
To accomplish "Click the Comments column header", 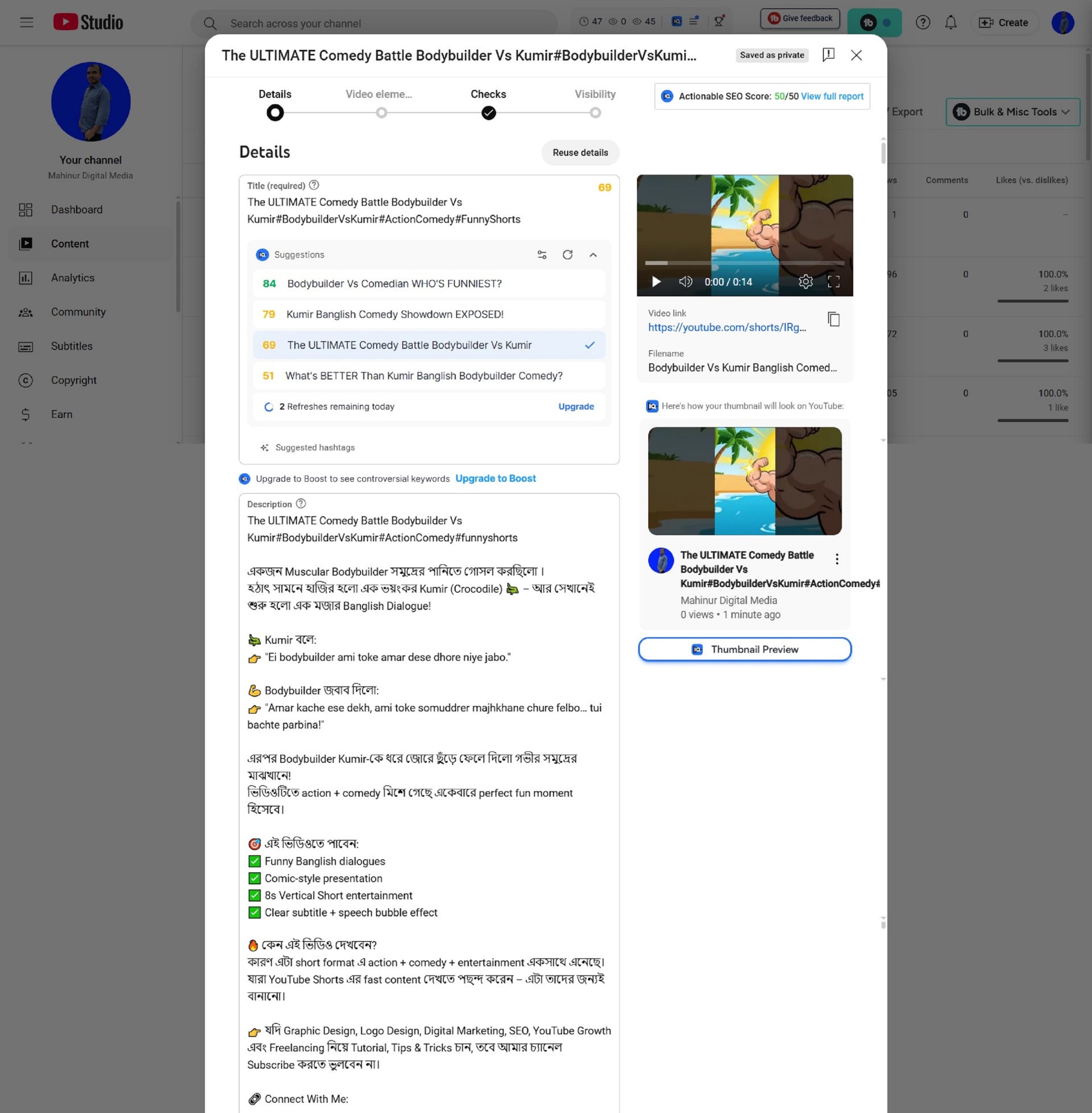I will [946, 180].
